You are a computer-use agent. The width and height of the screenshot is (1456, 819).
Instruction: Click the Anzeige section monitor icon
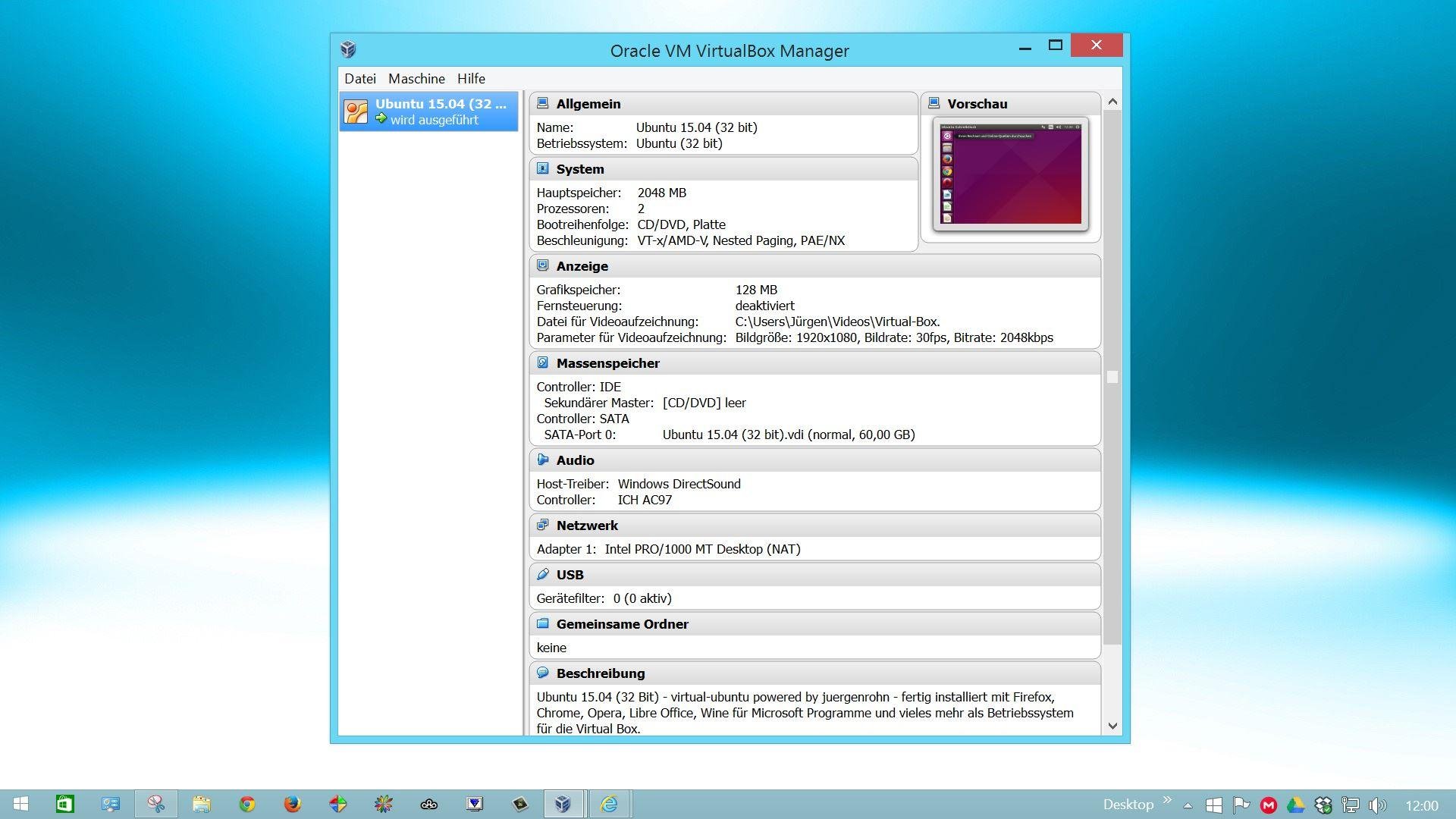542,265
